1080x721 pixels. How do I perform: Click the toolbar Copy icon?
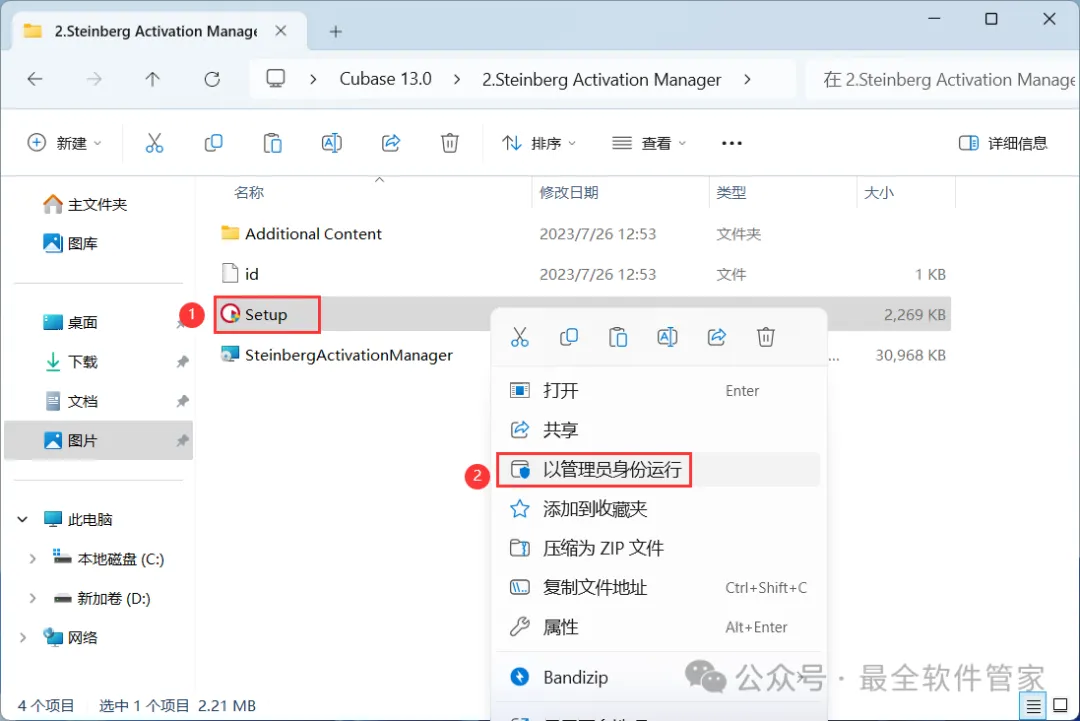coord(214,143)
